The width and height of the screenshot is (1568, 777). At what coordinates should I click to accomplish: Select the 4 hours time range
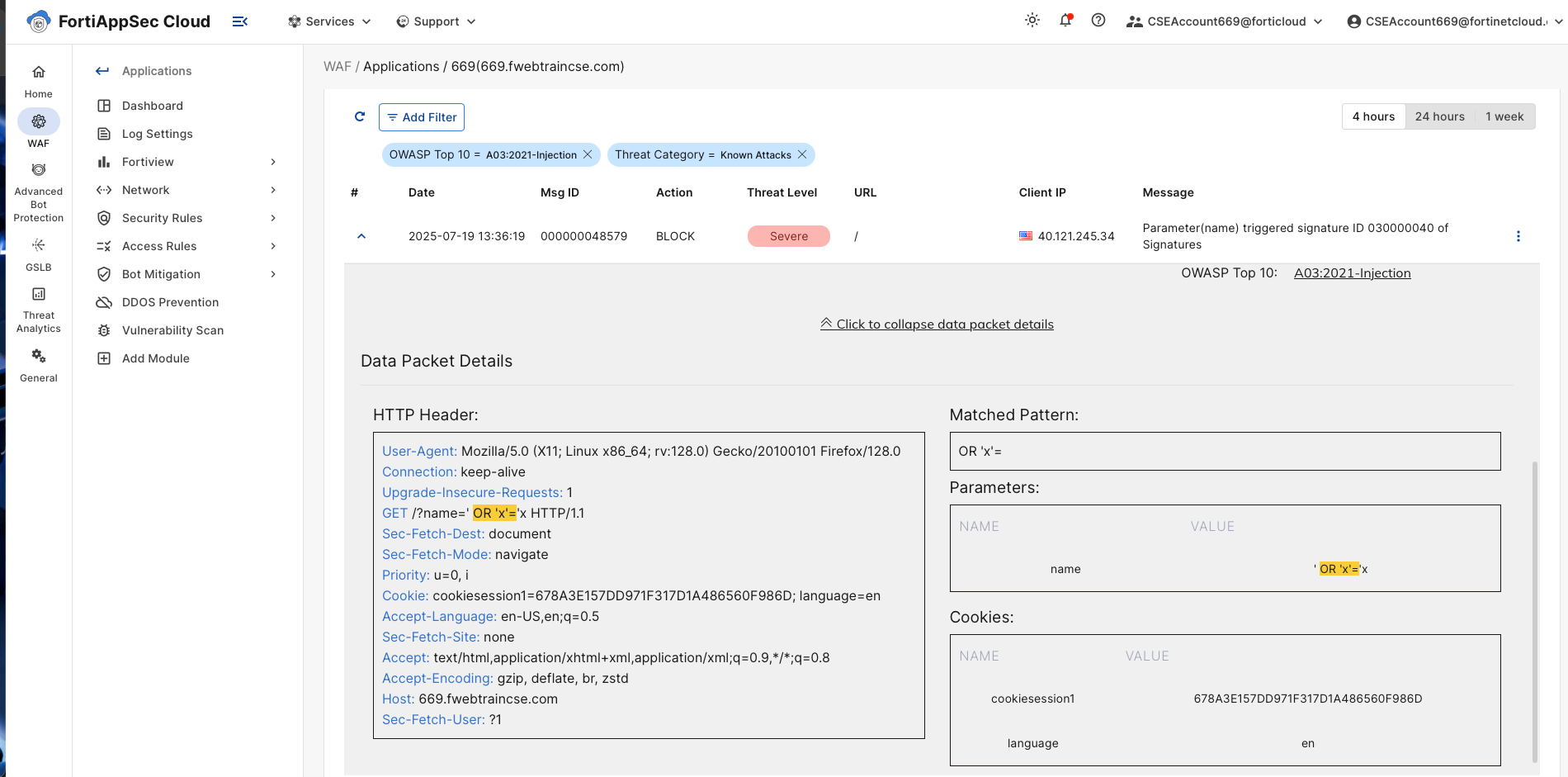pos(1373,116)
